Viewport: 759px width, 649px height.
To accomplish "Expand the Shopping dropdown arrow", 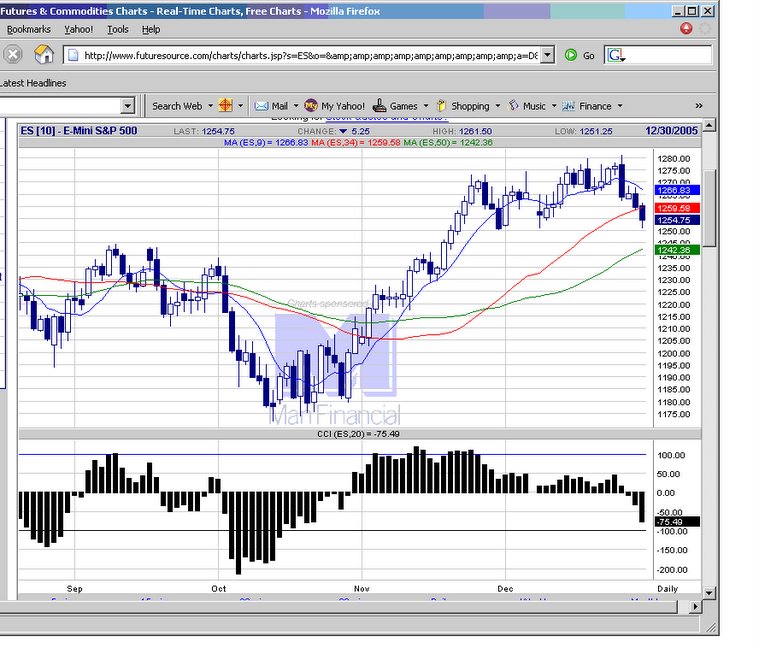I will (x=498, y=106).
